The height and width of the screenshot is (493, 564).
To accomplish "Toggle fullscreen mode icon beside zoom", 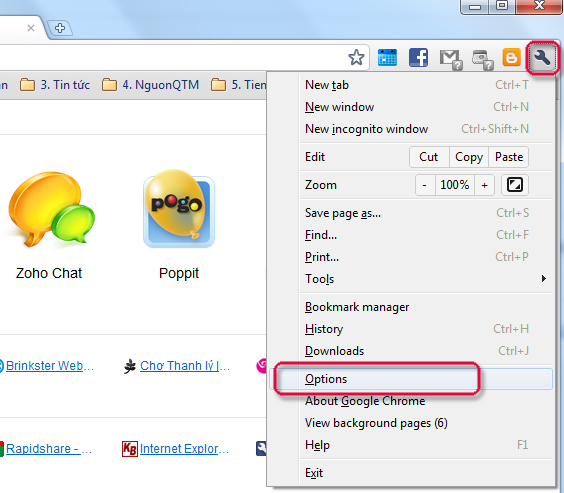I will click(x=514, y=185).
